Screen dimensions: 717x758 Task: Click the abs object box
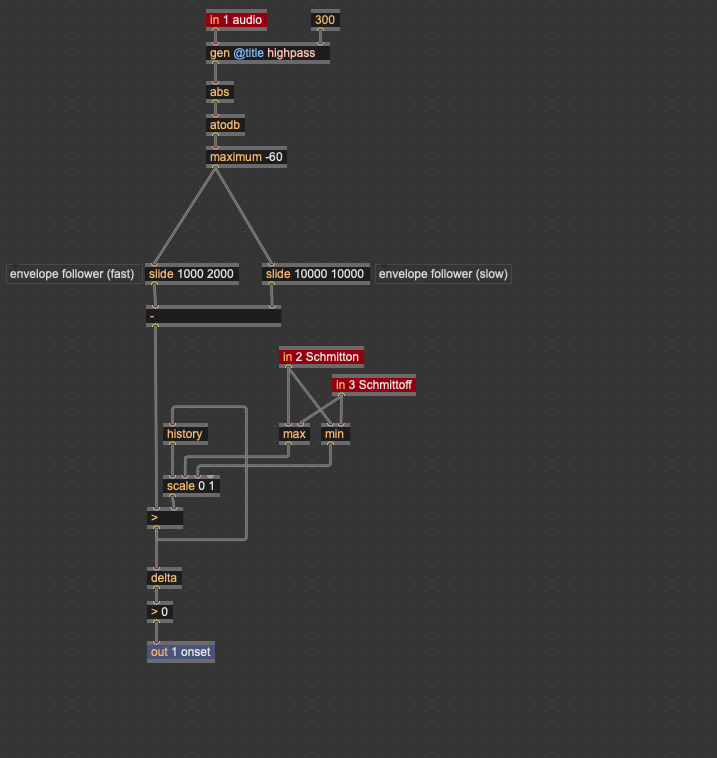tap(220, 92)
